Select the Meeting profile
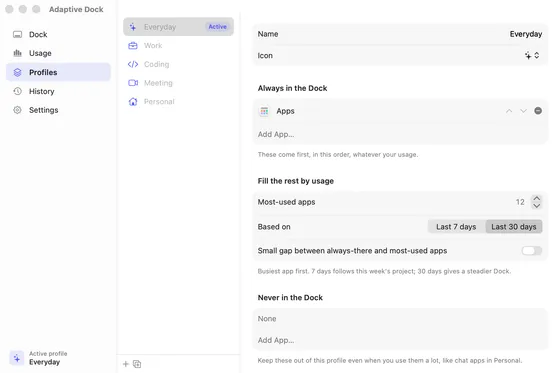The height and width of the screenshot is (373, 560). (x=178, y=83)
